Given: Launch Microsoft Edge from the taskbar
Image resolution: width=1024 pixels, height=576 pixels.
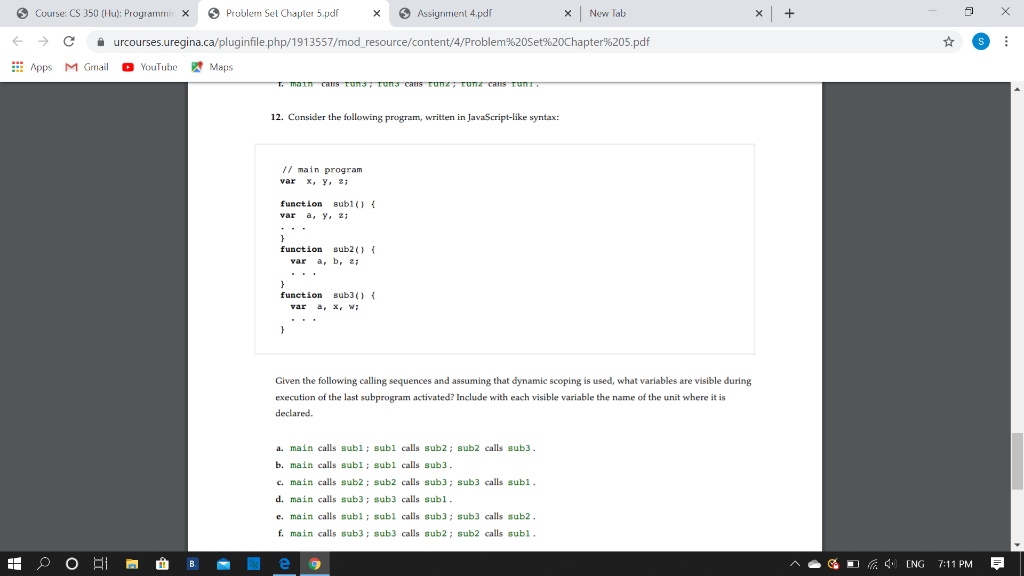Looking at the screenshot, I should [285, 564].
